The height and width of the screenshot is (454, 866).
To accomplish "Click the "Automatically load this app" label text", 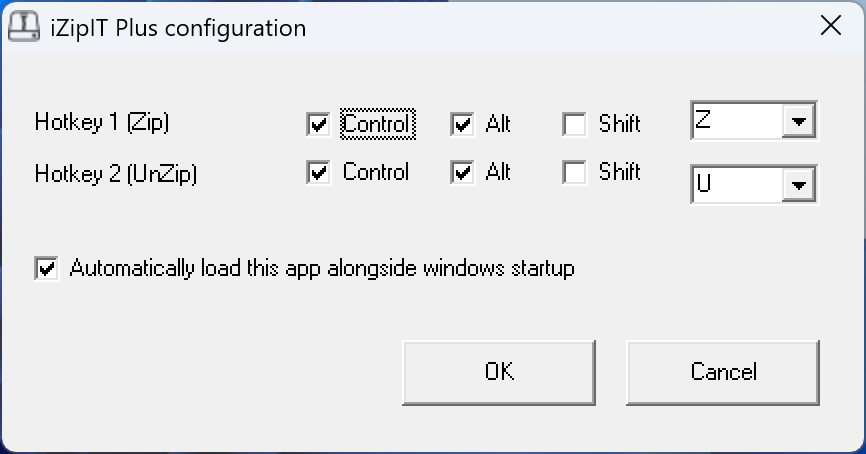I will click(322, 269).
